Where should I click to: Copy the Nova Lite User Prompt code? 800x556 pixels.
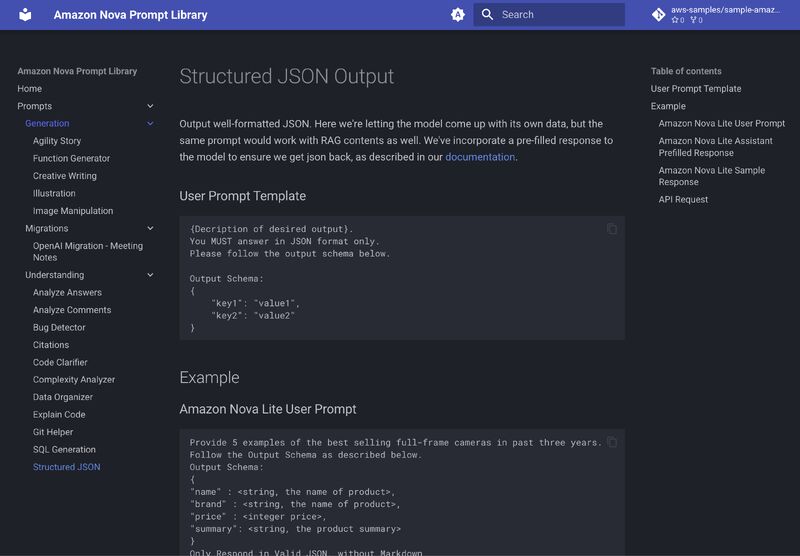coord(612,442)
